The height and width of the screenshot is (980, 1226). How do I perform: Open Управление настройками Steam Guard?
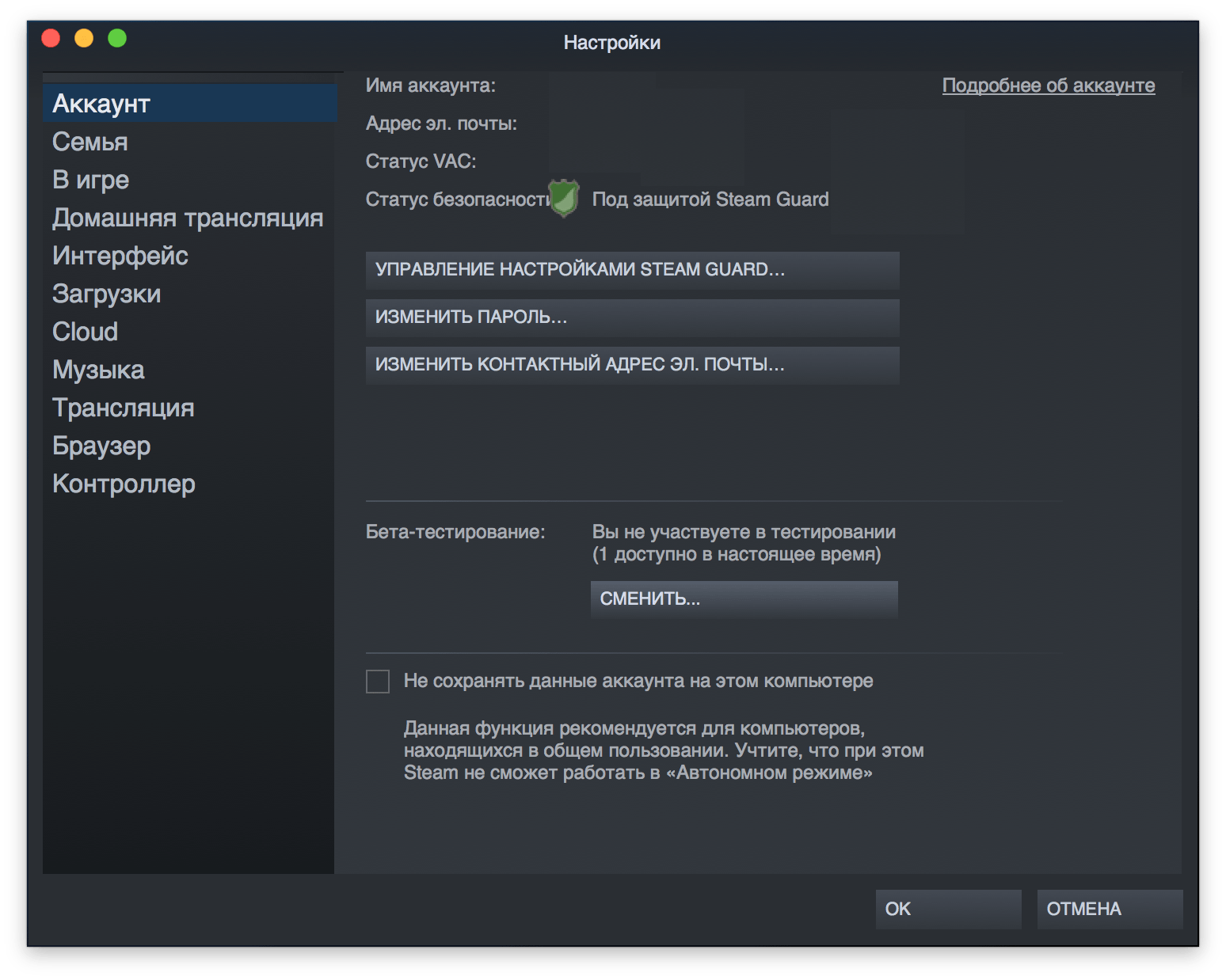click(632, 270)
